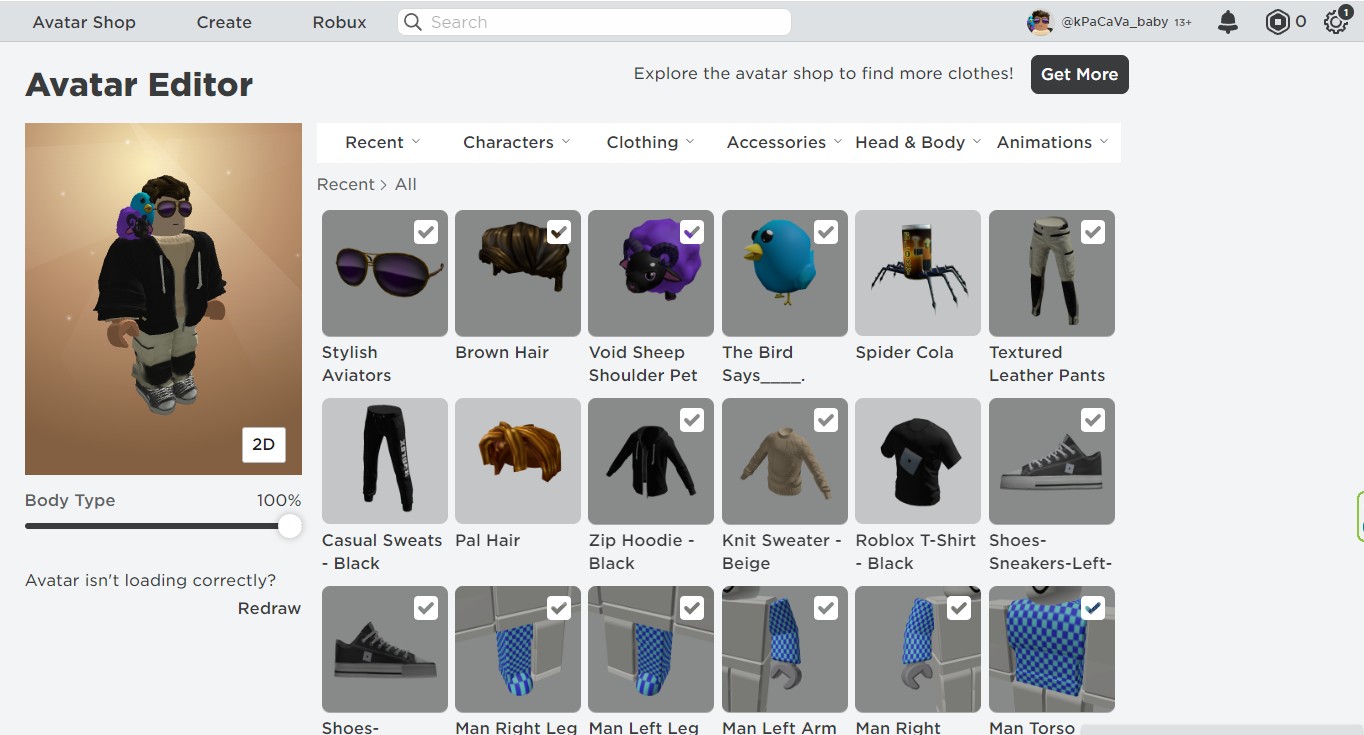Uncheck the Man Left Arm checkbox
1364x735 pixels.
click(826, 608)
